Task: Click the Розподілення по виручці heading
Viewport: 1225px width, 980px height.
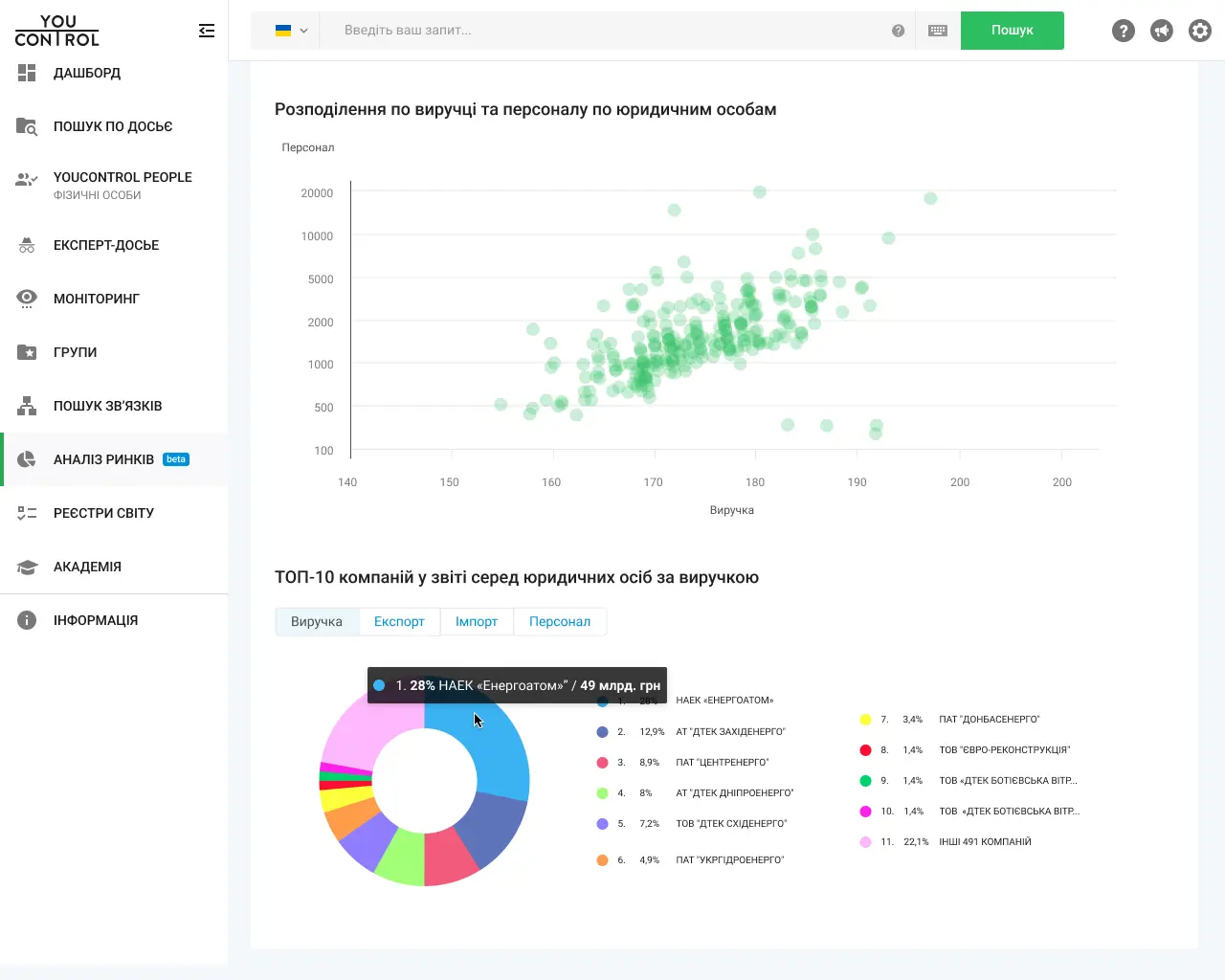Action: [x=525, y=109]
